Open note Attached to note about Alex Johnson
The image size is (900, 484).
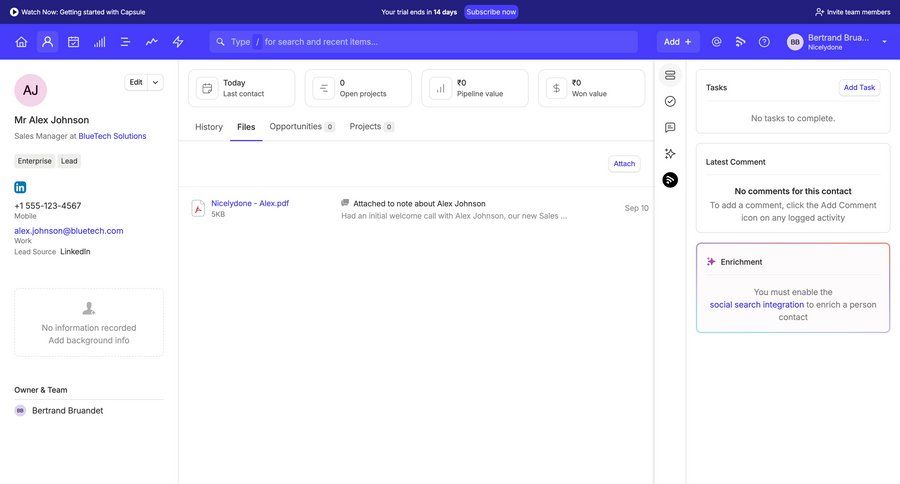(x=419, y=203)
